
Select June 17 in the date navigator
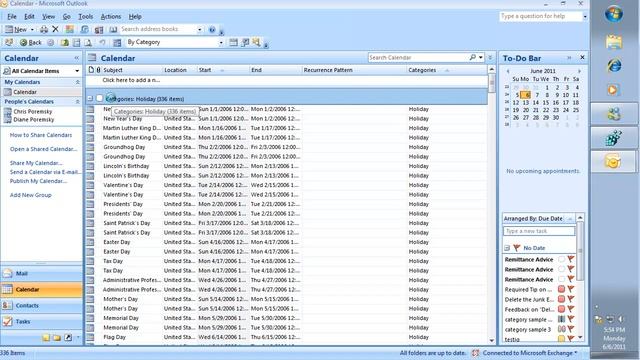tap(566, 102)
